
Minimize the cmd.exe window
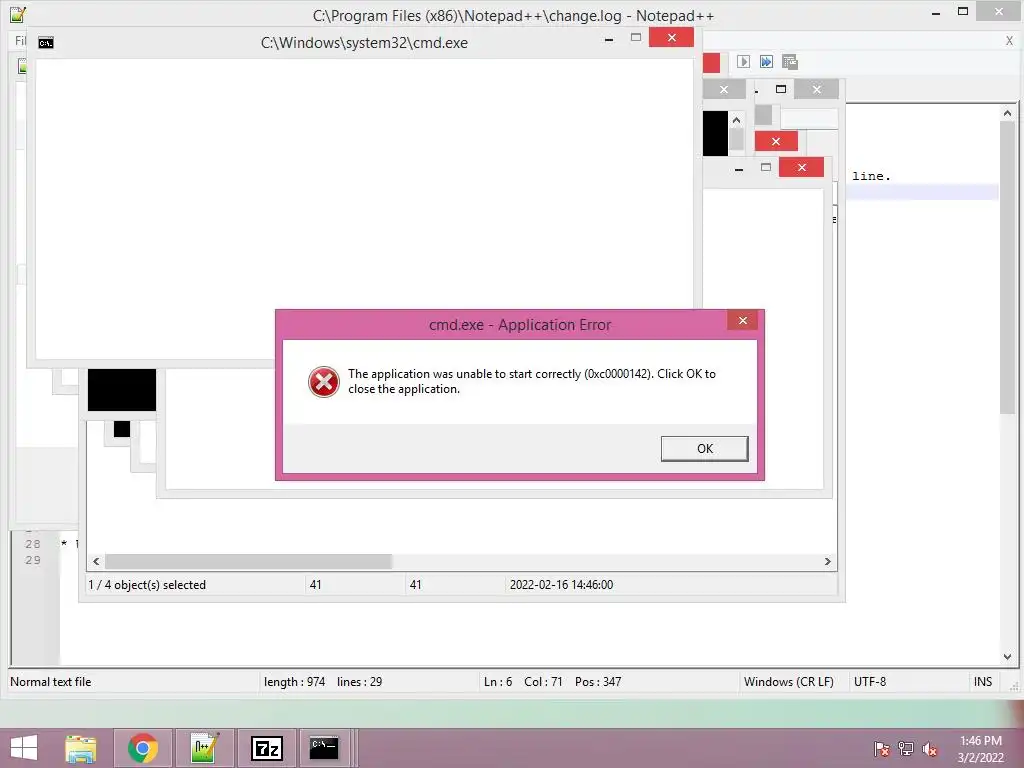(609, 39)
